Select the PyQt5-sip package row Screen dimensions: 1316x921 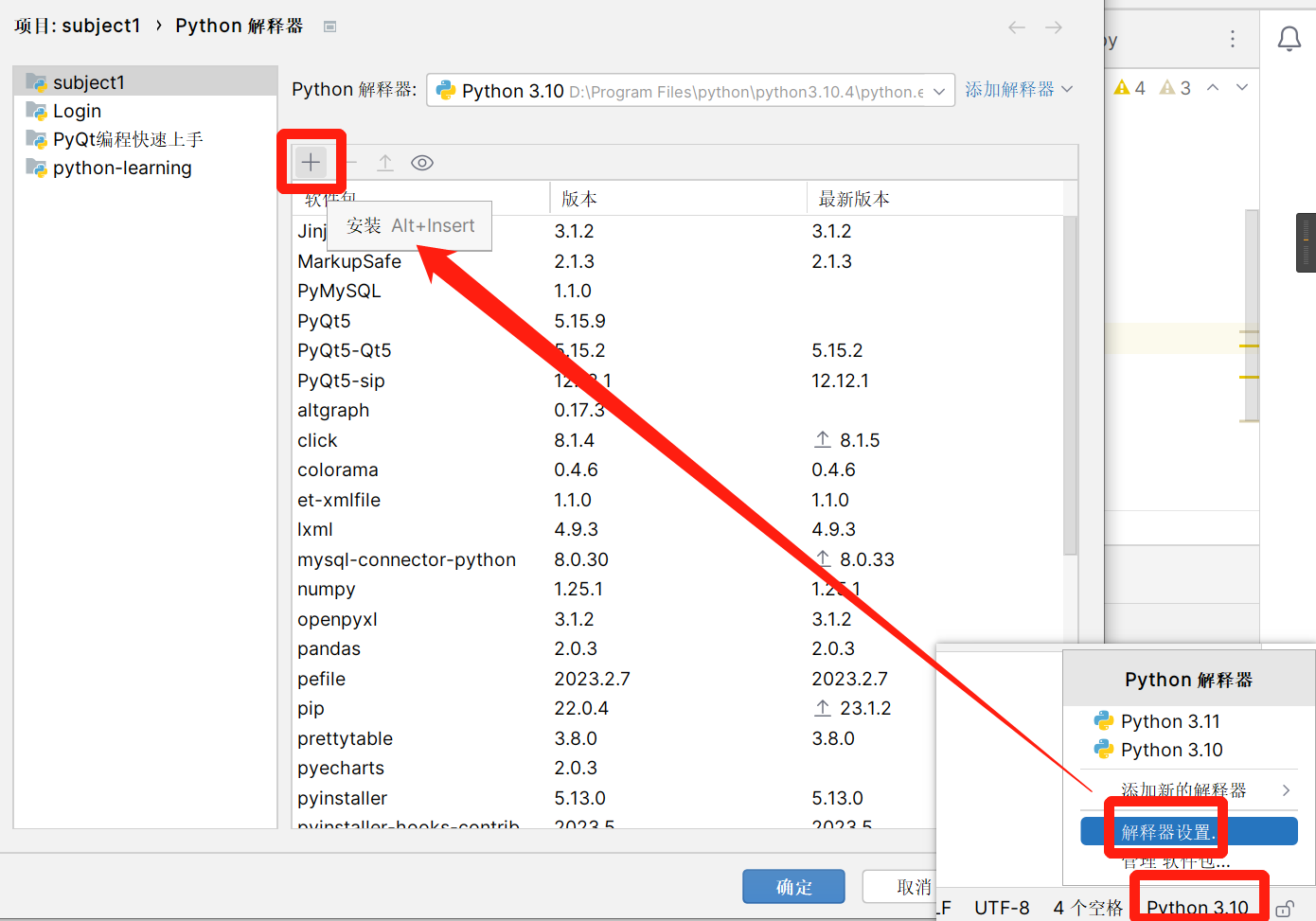coord(677,381)
